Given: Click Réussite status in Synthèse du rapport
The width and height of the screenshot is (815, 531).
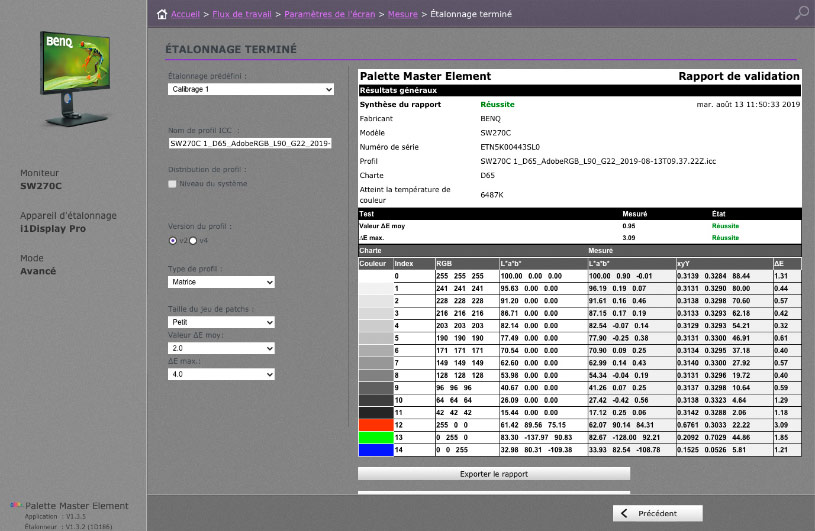Looking at the screenshot, I should click(497, 104).
